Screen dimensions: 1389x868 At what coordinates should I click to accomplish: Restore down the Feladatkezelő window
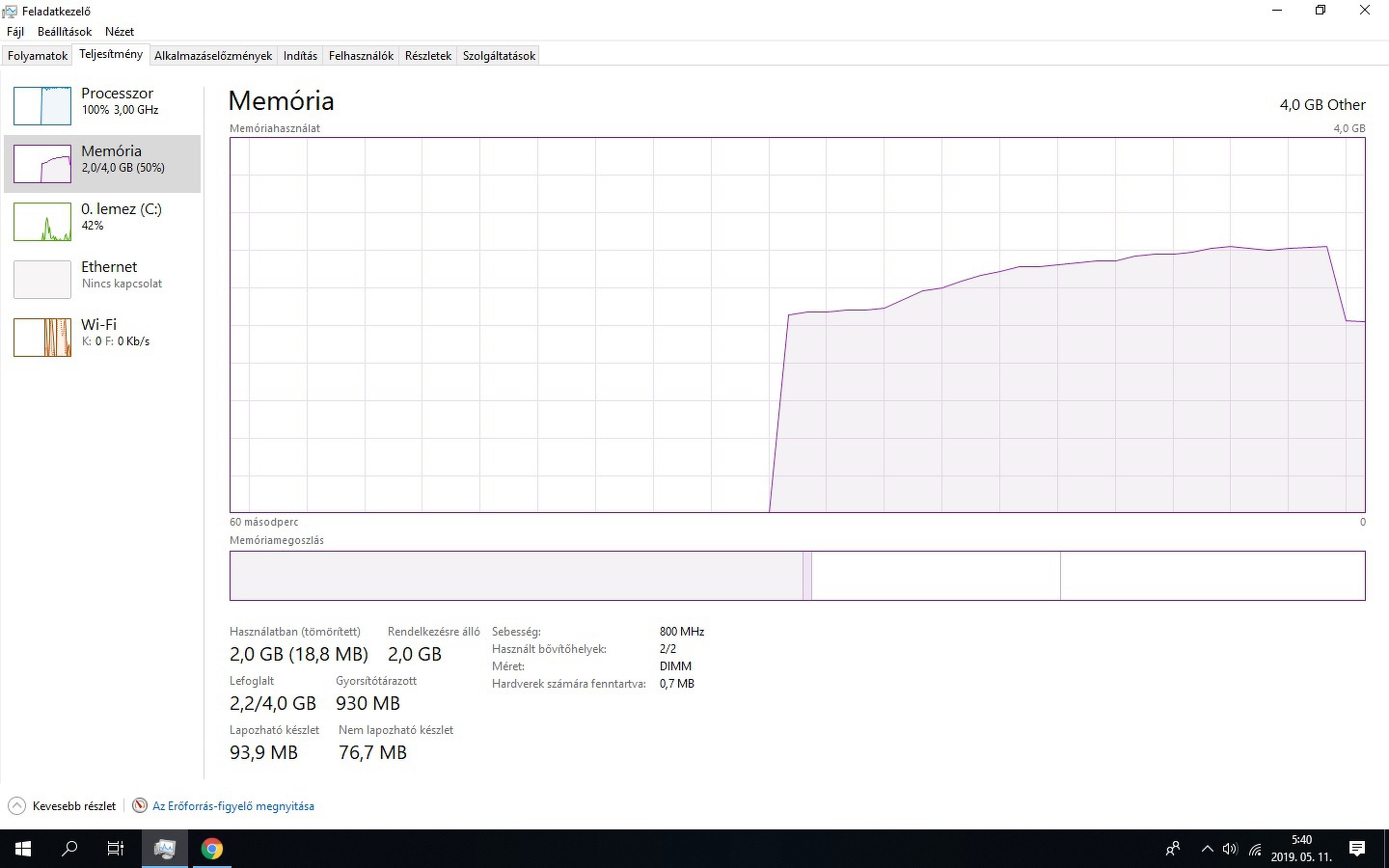pos(1321,11)
